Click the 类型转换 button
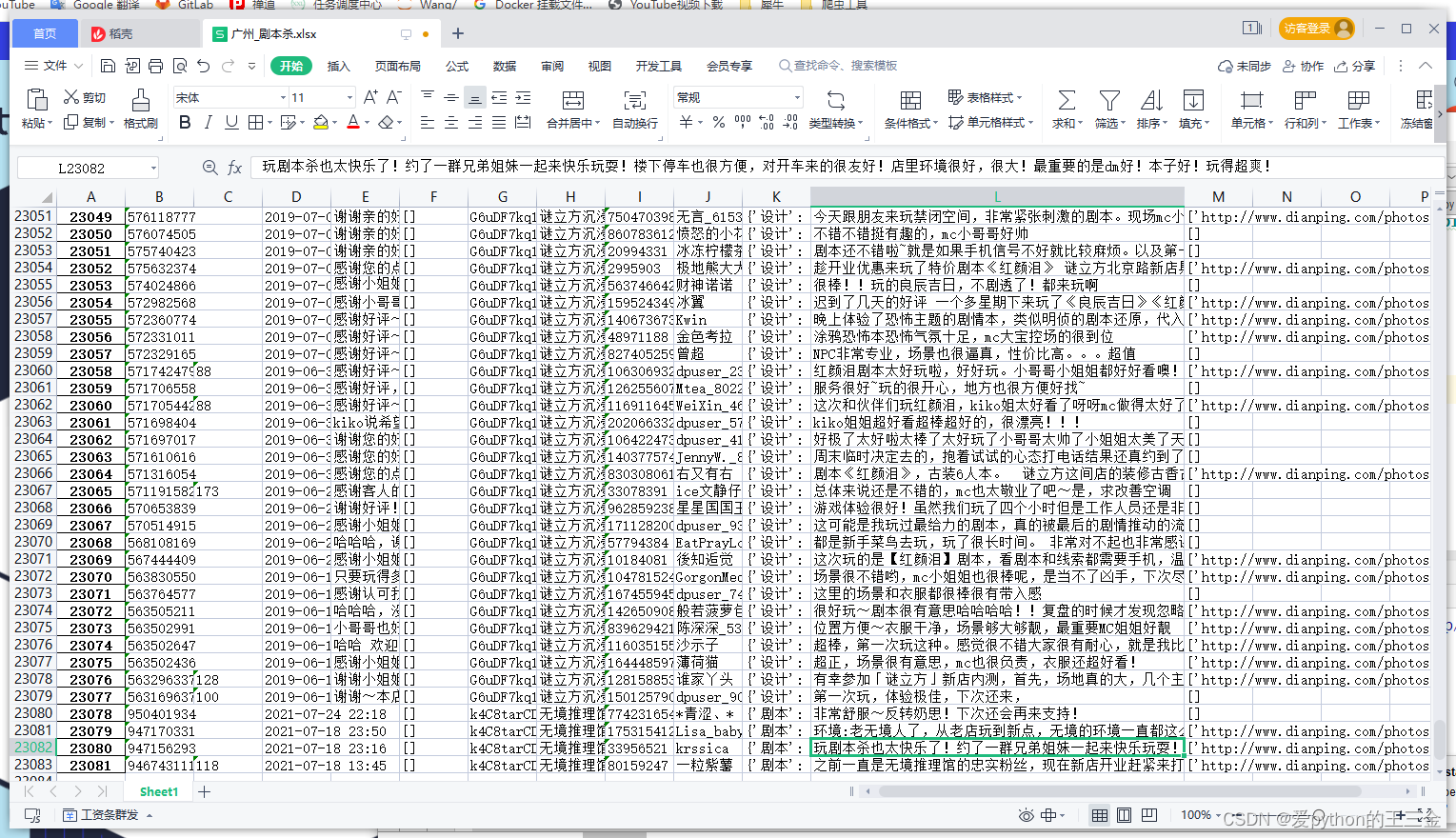This screenshot has height=838, width=1456. point(835,109)
